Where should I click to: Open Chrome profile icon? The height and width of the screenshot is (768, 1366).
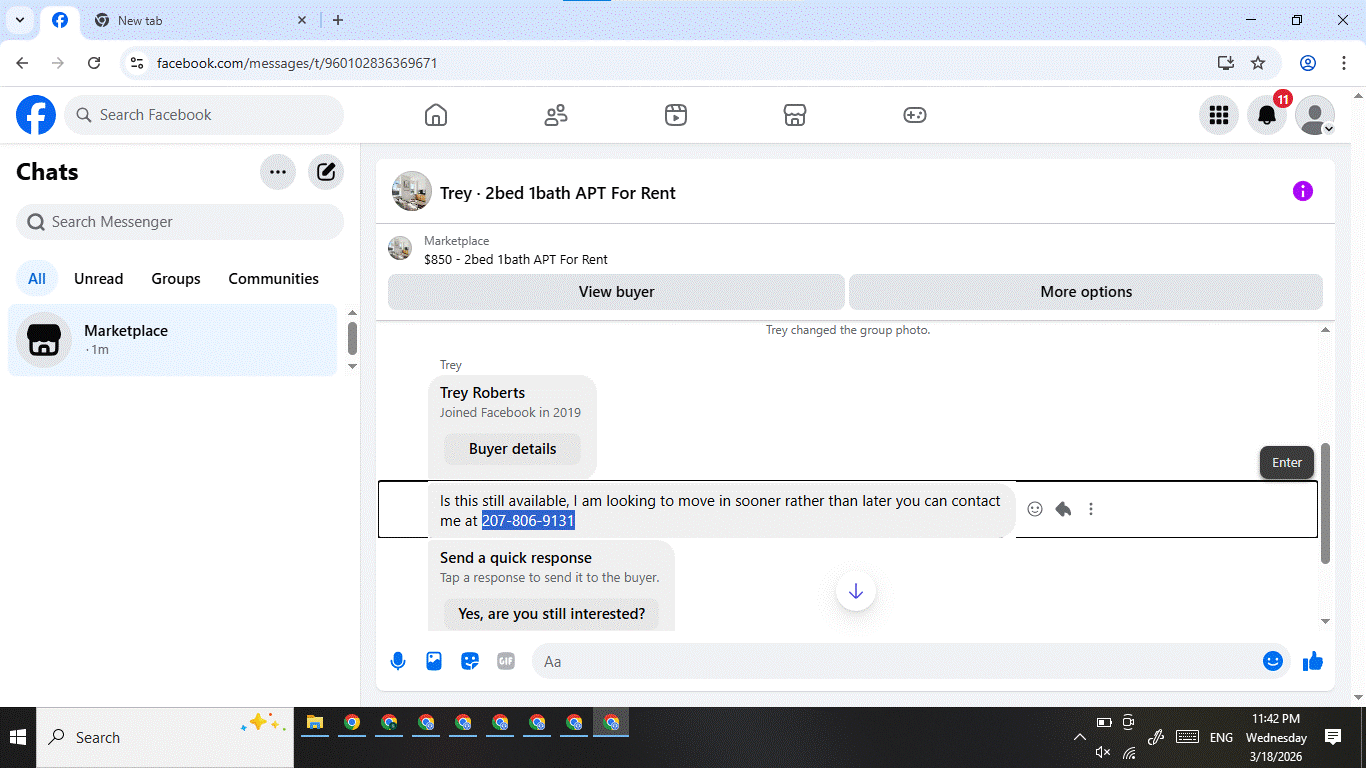click(1308, 63)
